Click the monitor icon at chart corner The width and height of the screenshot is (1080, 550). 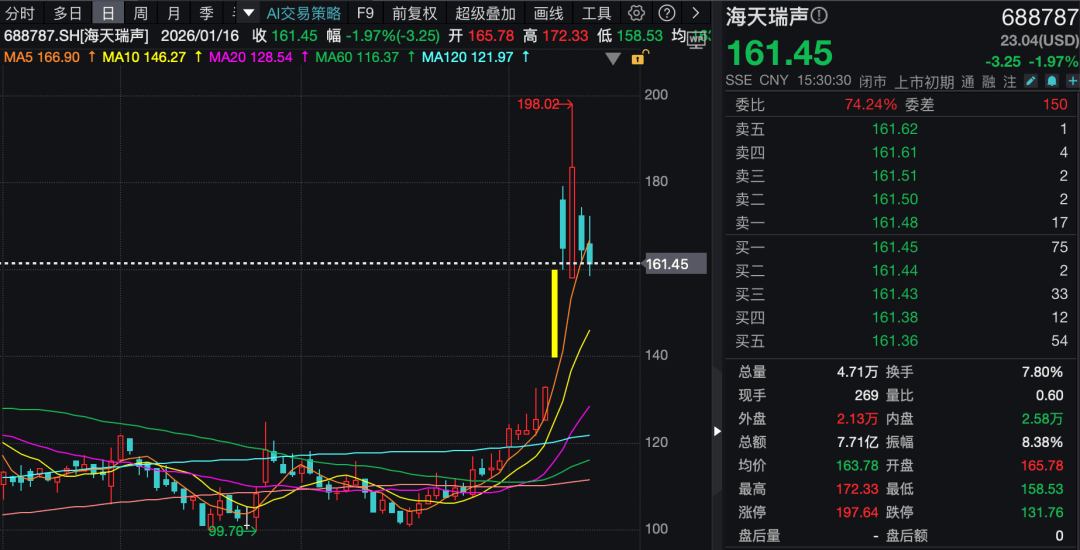(696, 42)
